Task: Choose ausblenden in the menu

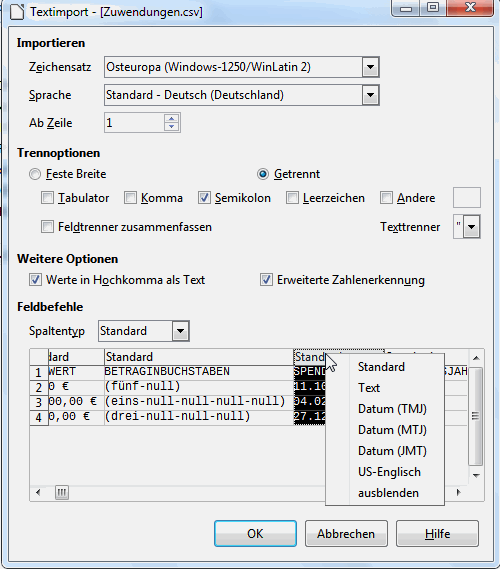Action: (x=388, y=493)
